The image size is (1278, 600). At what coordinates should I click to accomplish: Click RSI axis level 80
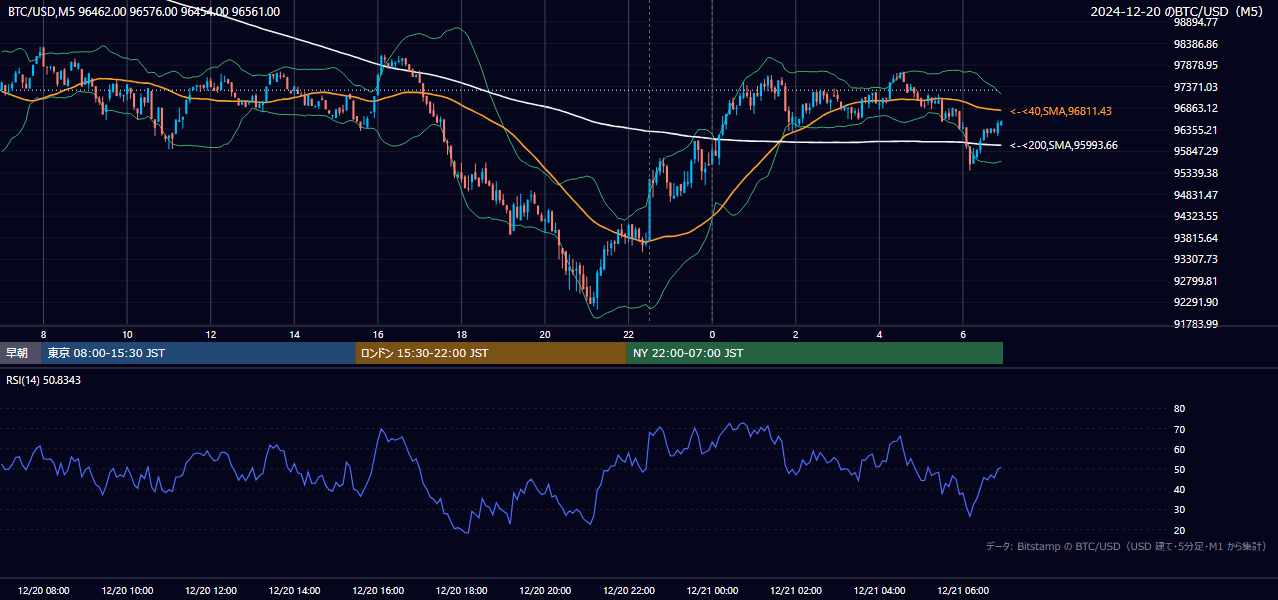1179,409
